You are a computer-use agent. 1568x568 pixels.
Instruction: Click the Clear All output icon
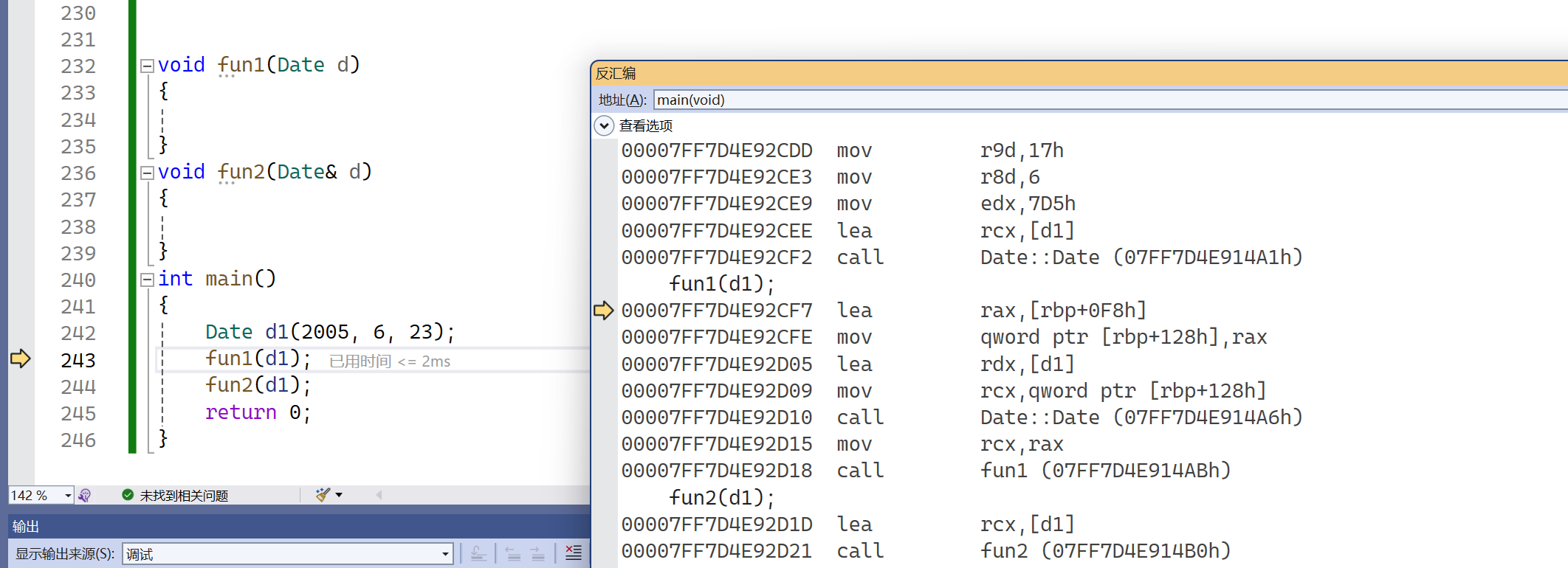click(x=574, y=553)
